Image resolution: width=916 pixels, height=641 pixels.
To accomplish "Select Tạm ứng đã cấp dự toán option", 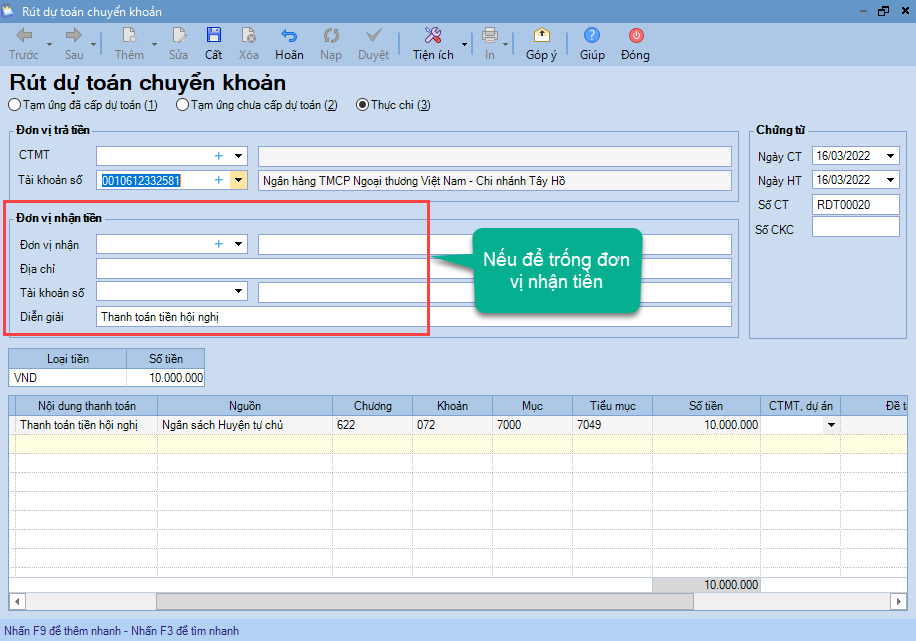I will 14,105.
